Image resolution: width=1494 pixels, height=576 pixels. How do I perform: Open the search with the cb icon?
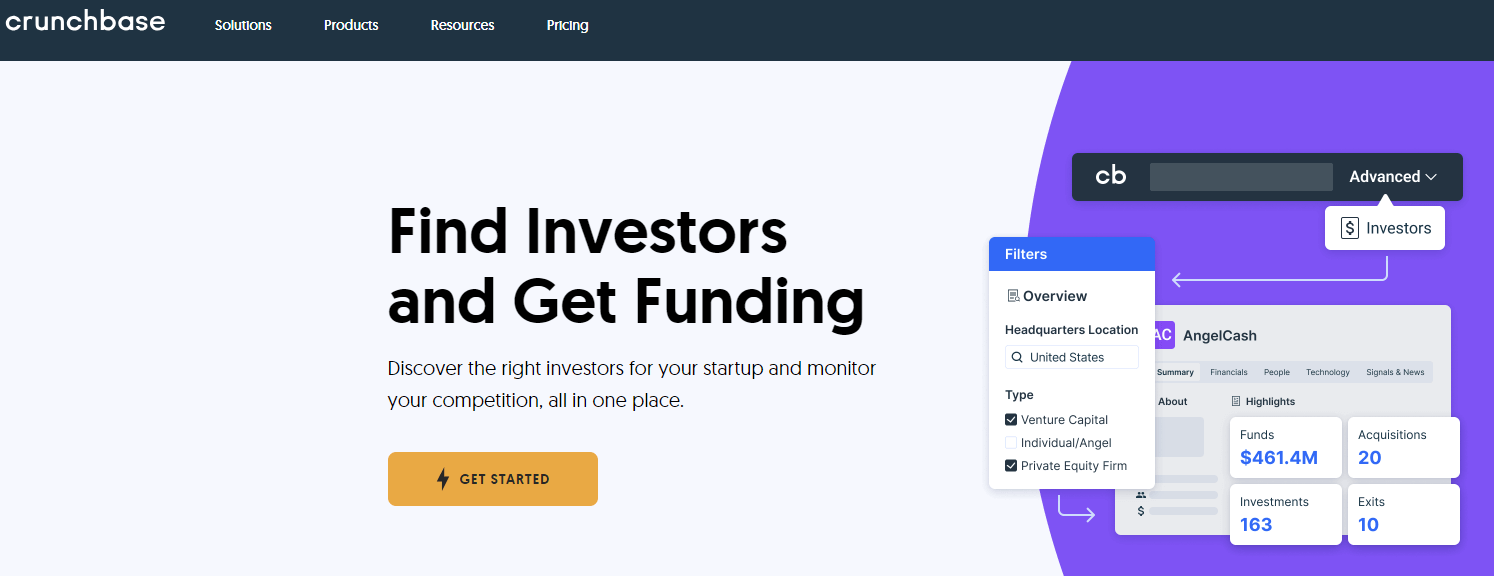click(x=1110, y=175)
